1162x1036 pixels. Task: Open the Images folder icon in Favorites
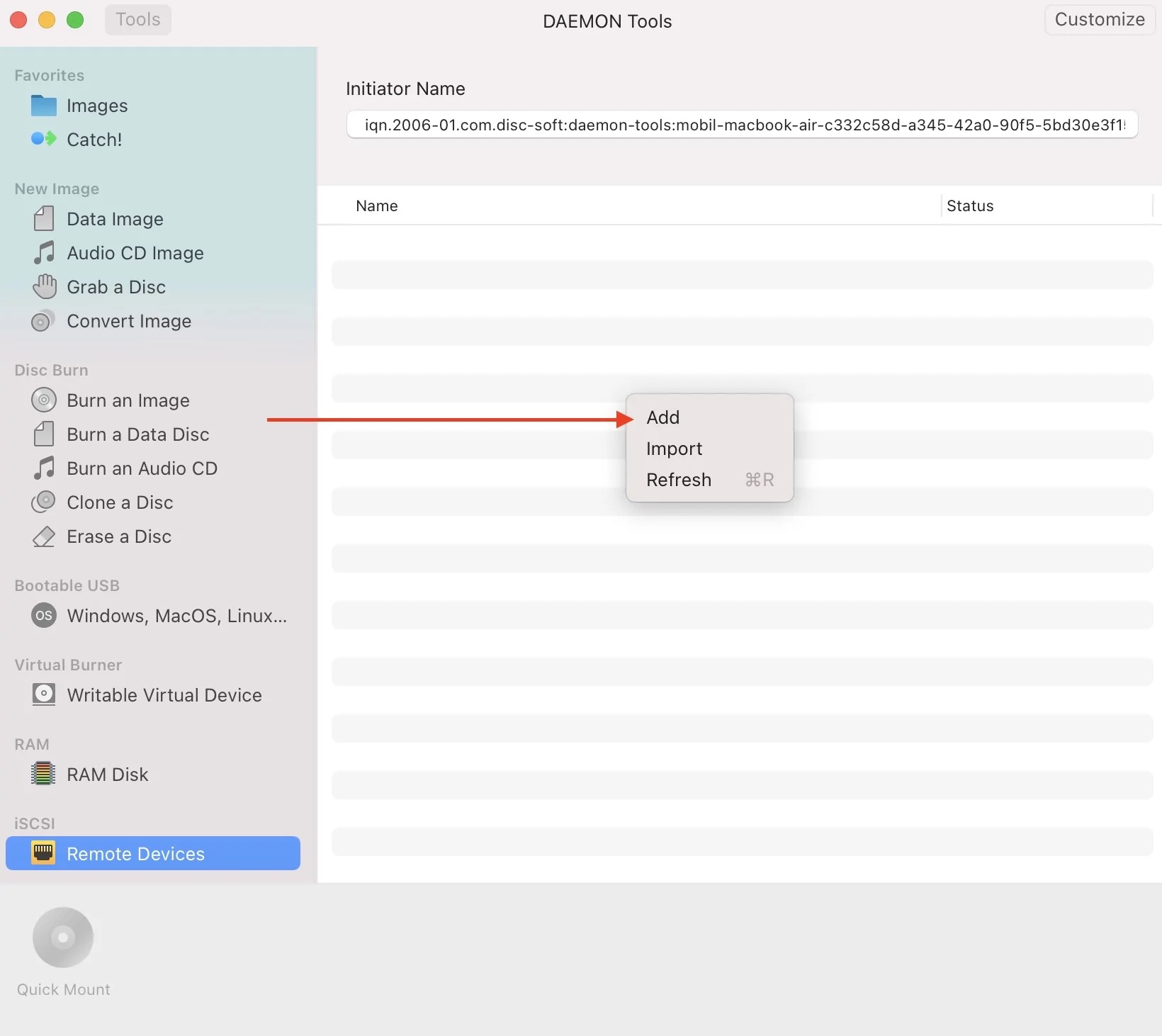[43, 106]
